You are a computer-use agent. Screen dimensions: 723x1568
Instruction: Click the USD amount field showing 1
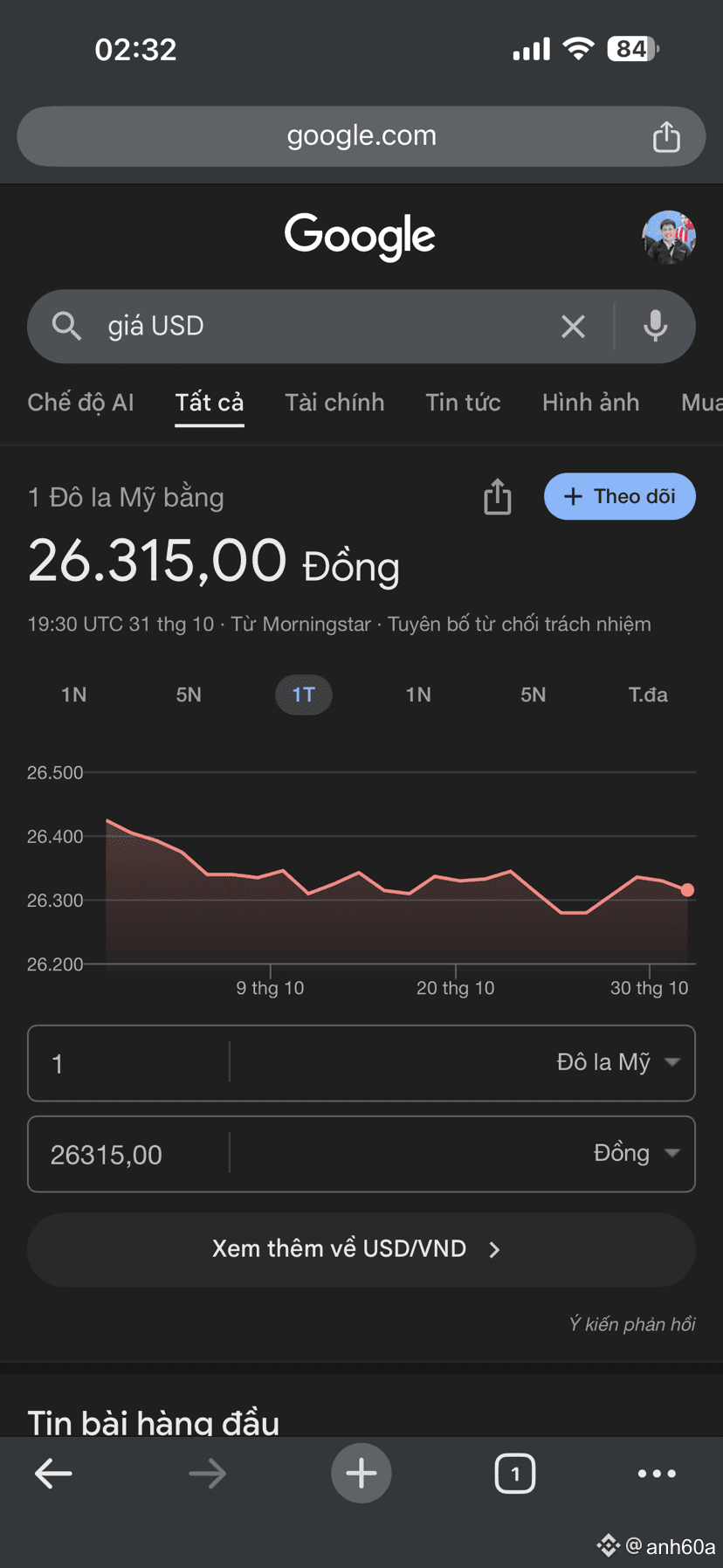(129, 1063)
